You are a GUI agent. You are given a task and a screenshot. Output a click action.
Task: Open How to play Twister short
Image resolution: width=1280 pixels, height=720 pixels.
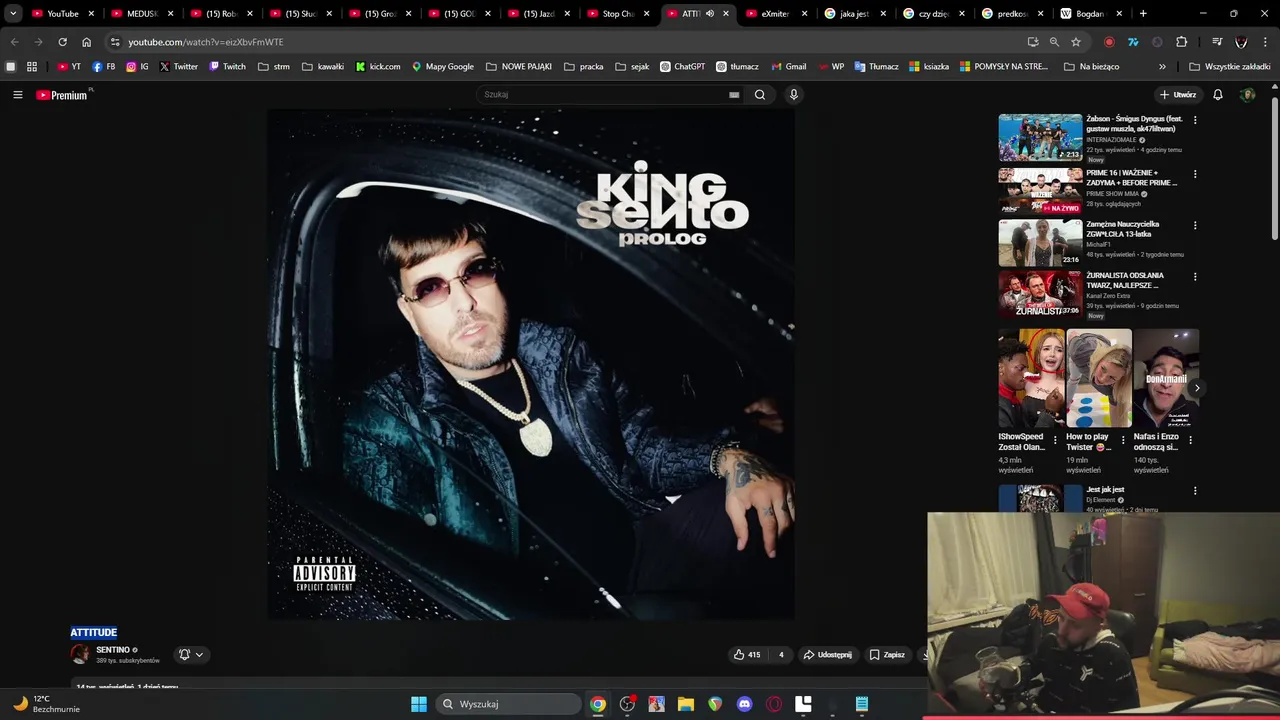pyautogui.click(x=1099, y=378)
